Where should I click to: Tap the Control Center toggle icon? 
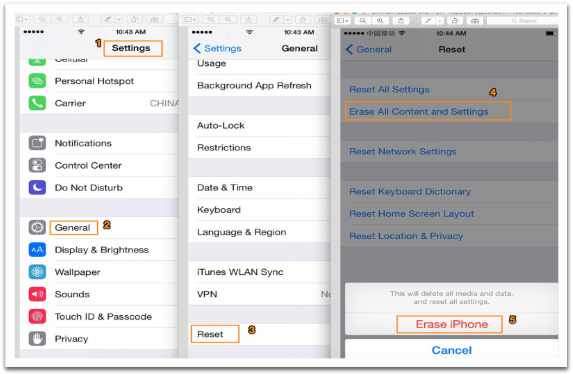37,165
